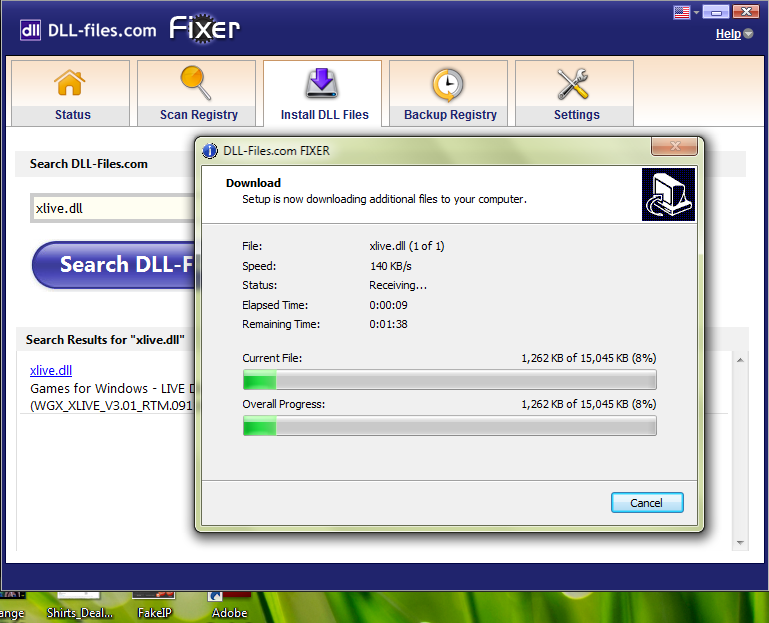This screenshot has height=623, width=769.
Task: Open the xlive.dll search result link
Action: (x=51, y=370)
